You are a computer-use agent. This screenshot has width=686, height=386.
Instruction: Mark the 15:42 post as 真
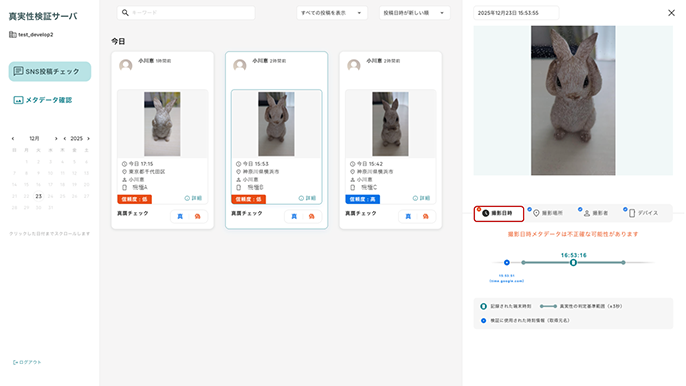[408, 216]
